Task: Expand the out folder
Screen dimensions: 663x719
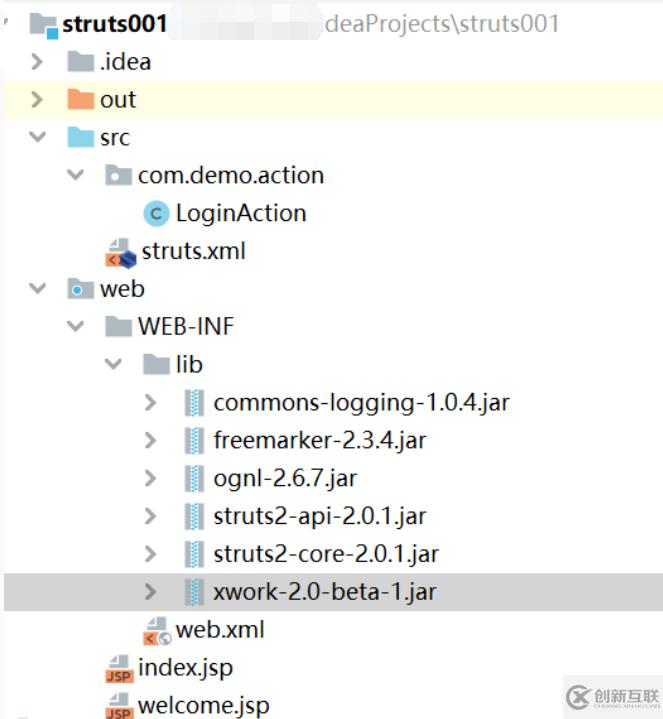Action: coord(37,100)
